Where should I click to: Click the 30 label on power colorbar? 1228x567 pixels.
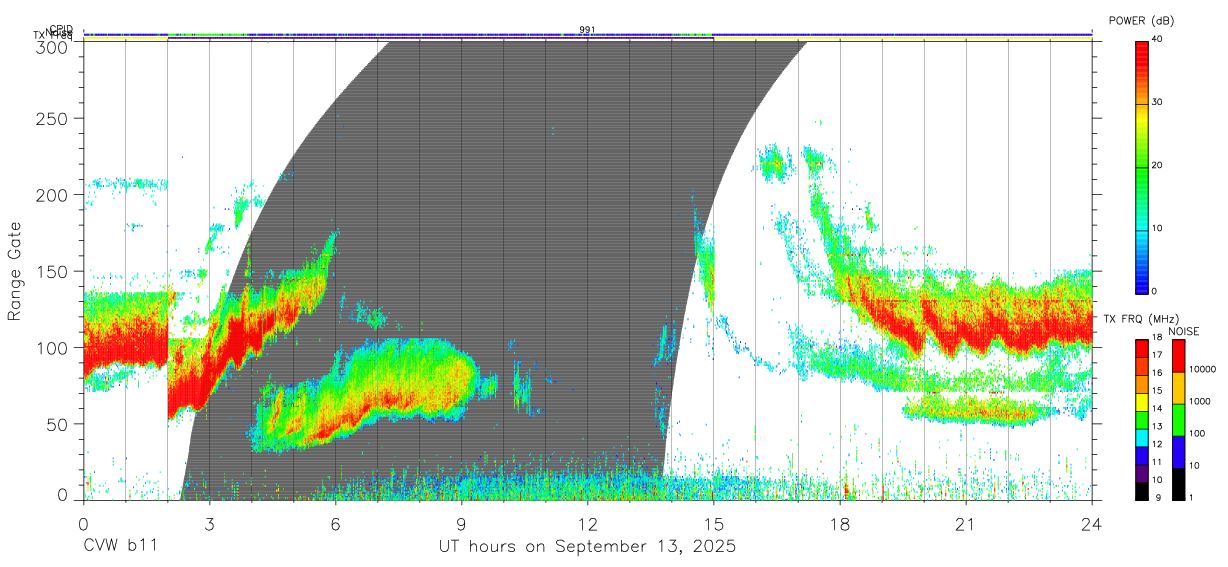tap(1157, 103)
